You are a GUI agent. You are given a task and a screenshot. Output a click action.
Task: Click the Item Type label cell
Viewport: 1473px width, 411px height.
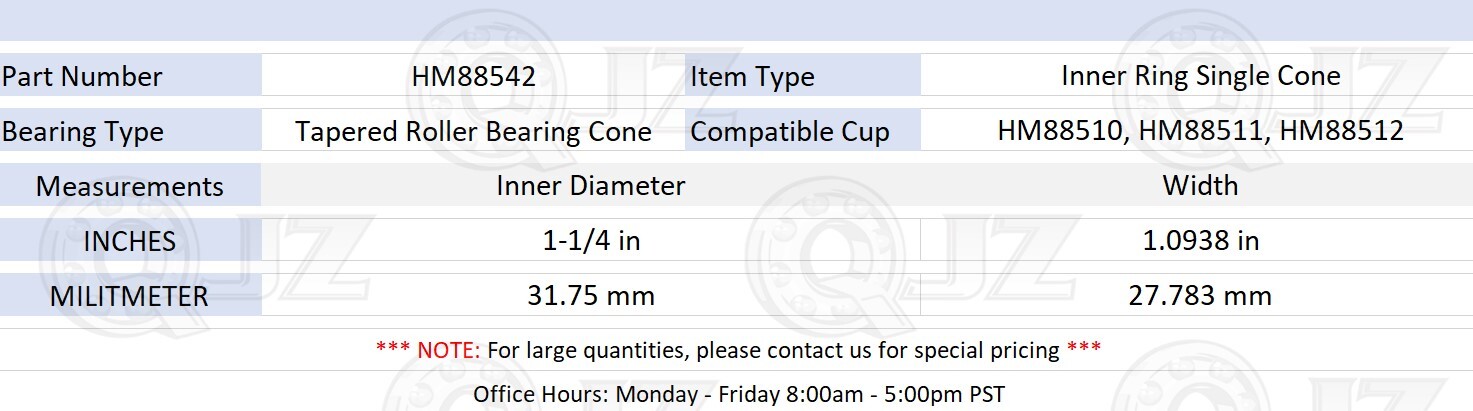(802, 77)
